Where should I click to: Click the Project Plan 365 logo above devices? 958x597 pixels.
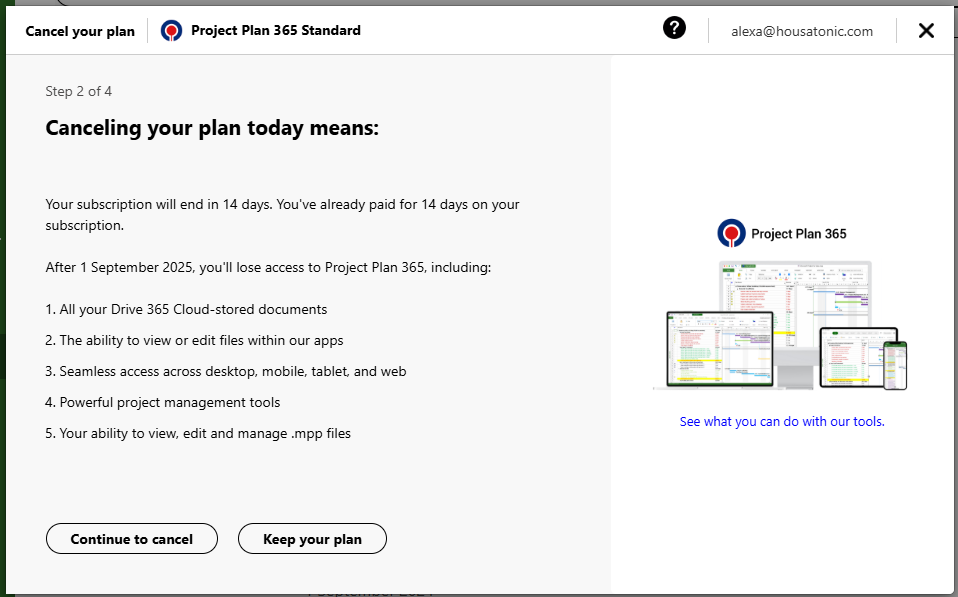(782, 233)
